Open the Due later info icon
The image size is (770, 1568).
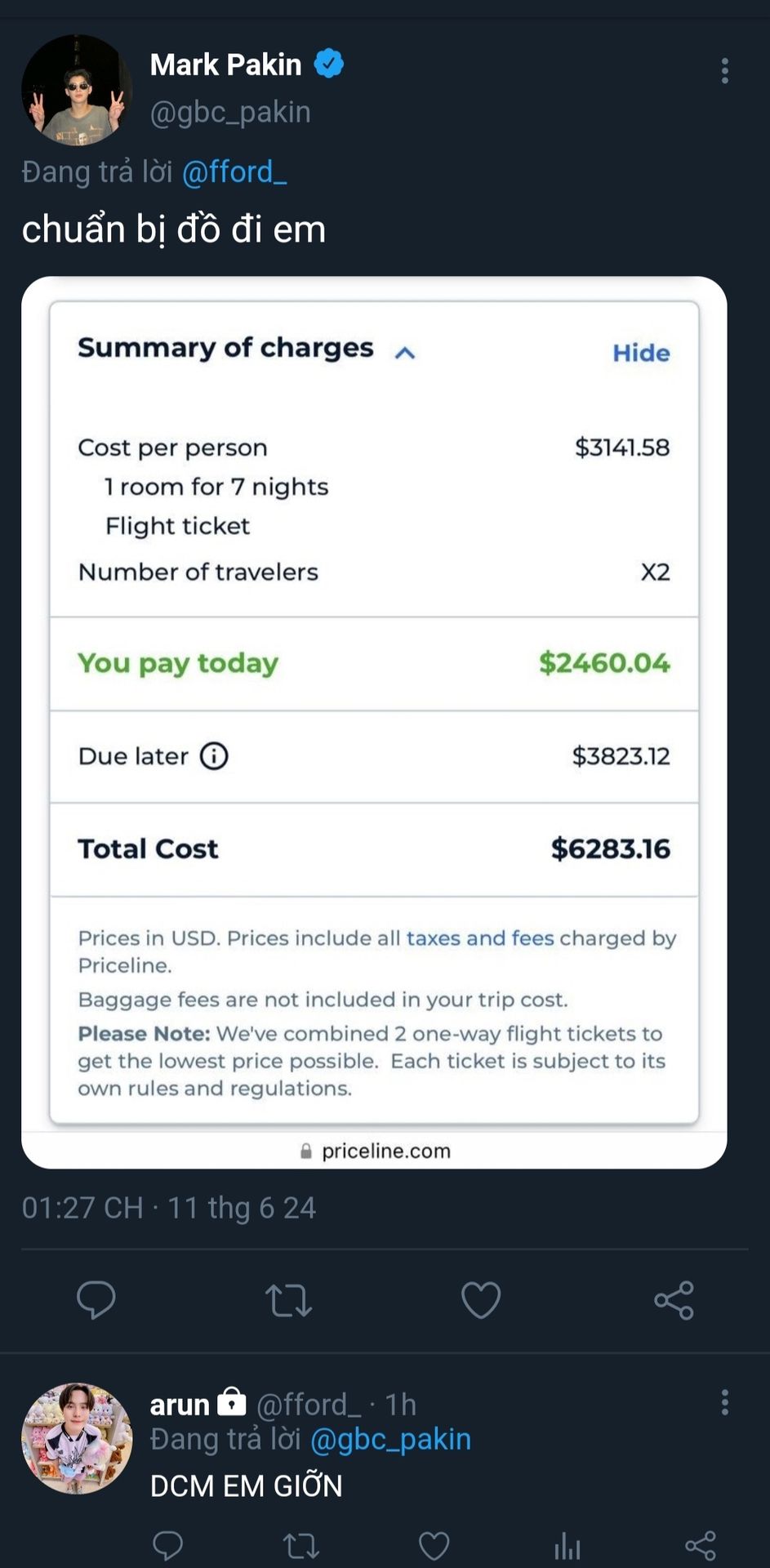click(x=215, y=755)
